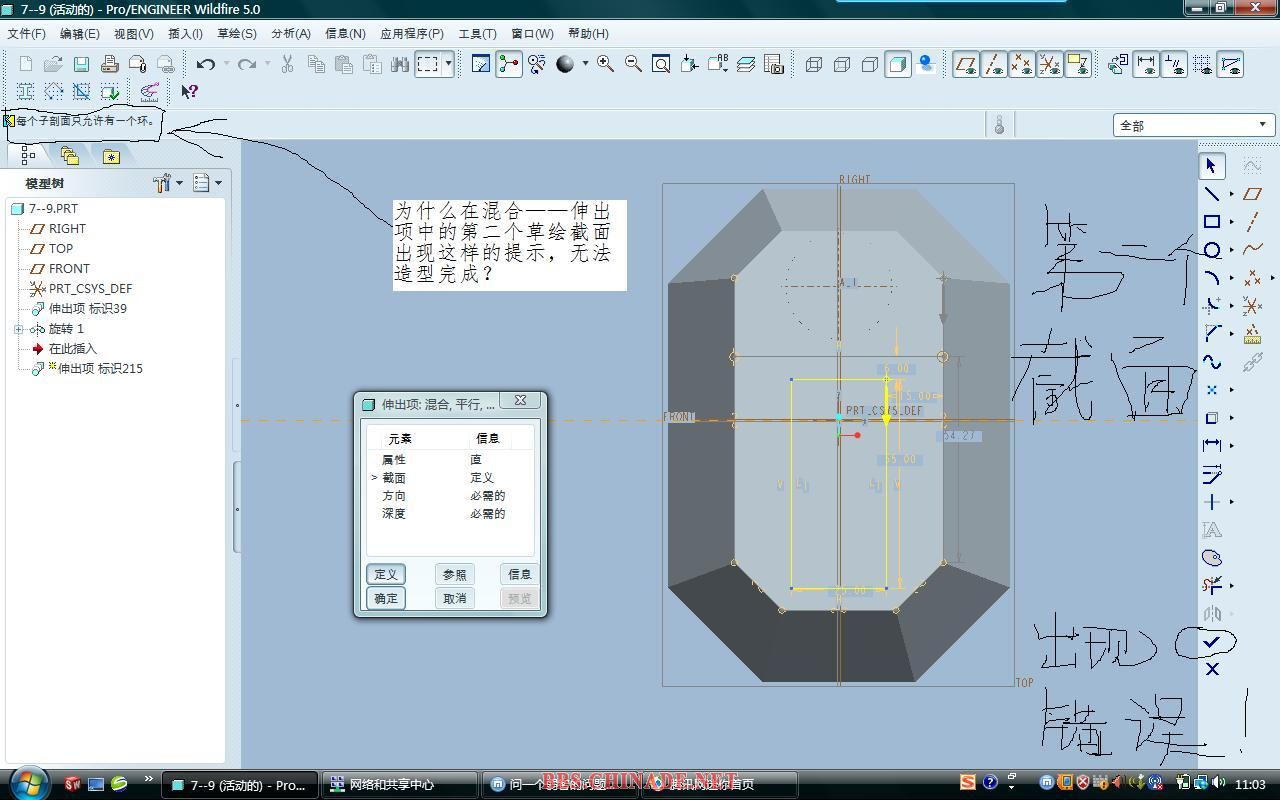The image size is (1280, 800).
Task: Cancel the sketch with the X icon
Action: tap(1212, 669)
